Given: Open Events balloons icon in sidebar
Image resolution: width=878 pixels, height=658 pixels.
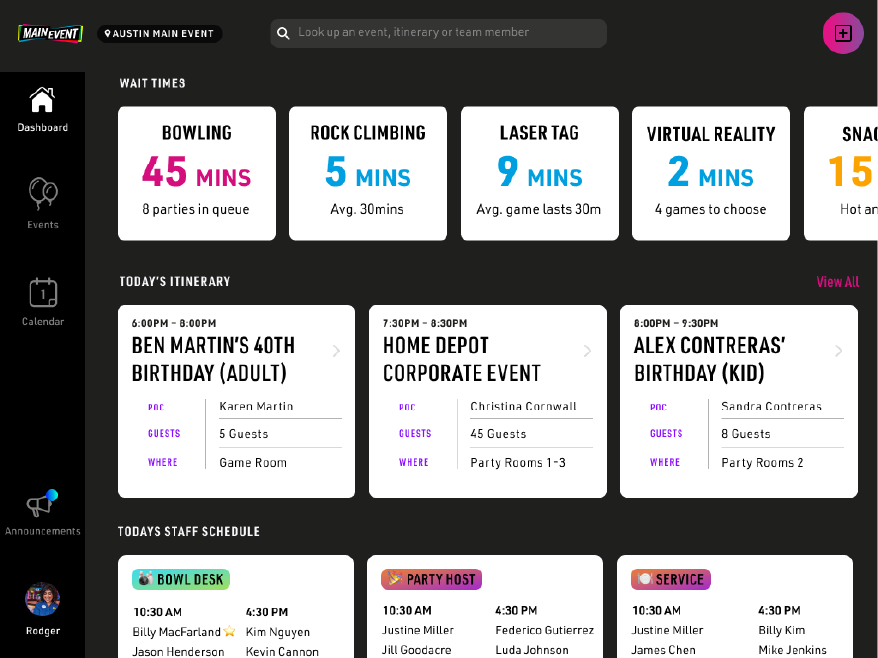Looking at the screenshot, I should (42, 193).
